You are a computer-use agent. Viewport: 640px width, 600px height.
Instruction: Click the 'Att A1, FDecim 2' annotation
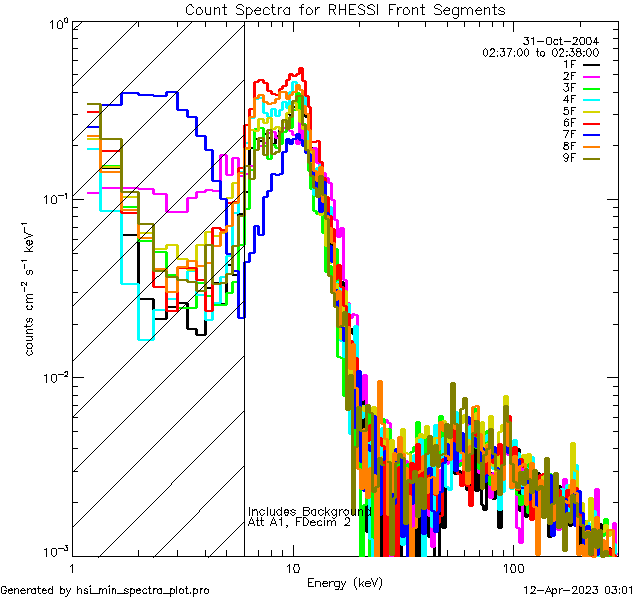pos(299,522)
